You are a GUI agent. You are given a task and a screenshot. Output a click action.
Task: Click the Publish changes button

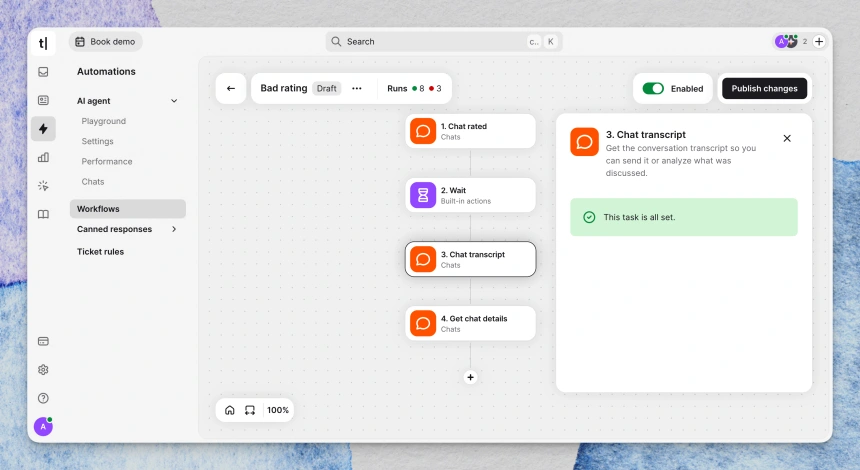click(x=765, y=88)
